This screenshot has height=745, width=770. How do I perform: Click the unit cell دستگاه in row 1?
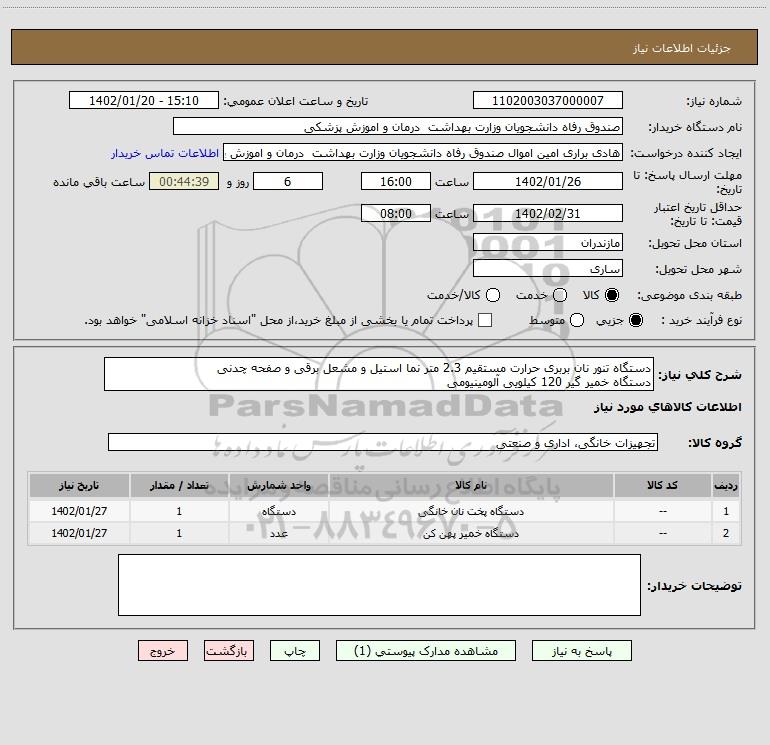coord(278,511)
